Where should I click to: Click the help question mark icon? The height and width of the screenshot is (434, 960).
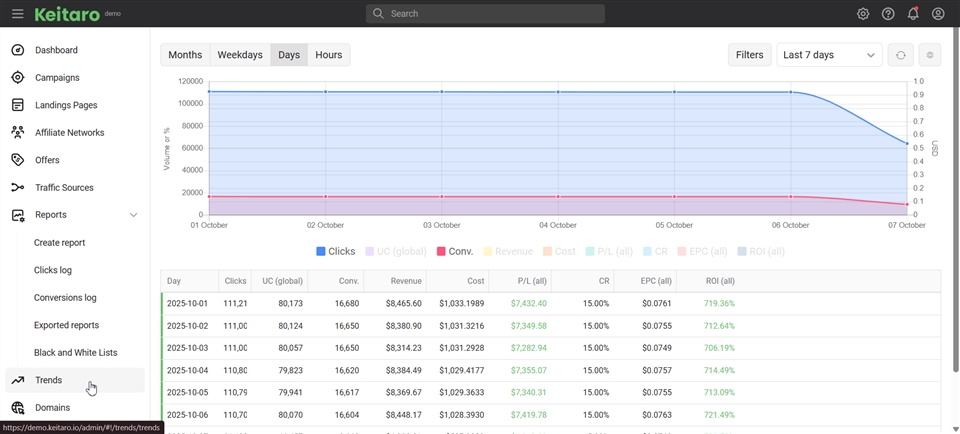[x=888, y=14]
